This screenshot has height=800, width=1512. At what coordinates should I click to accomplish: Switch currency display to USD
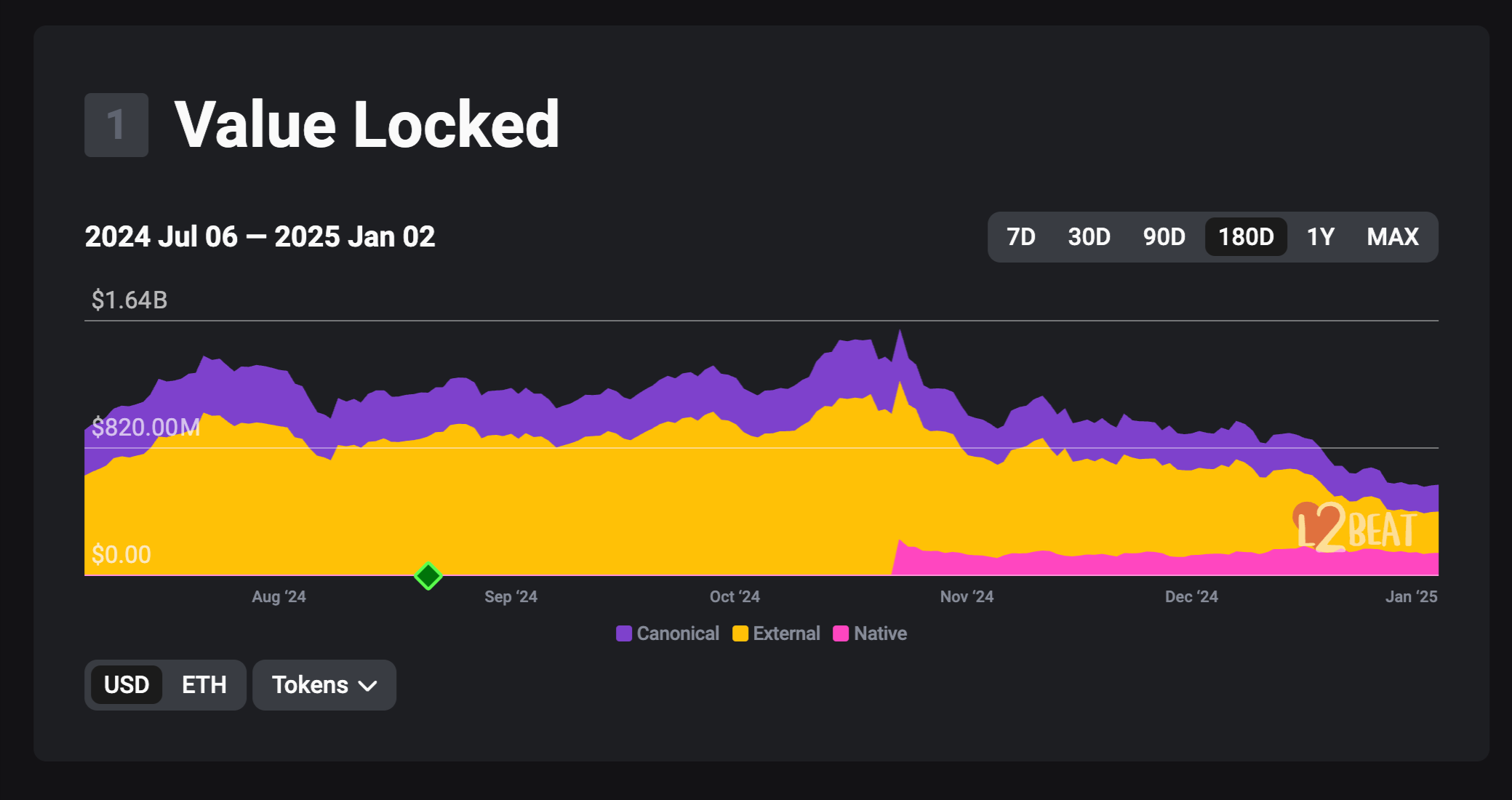click(127, 685)
